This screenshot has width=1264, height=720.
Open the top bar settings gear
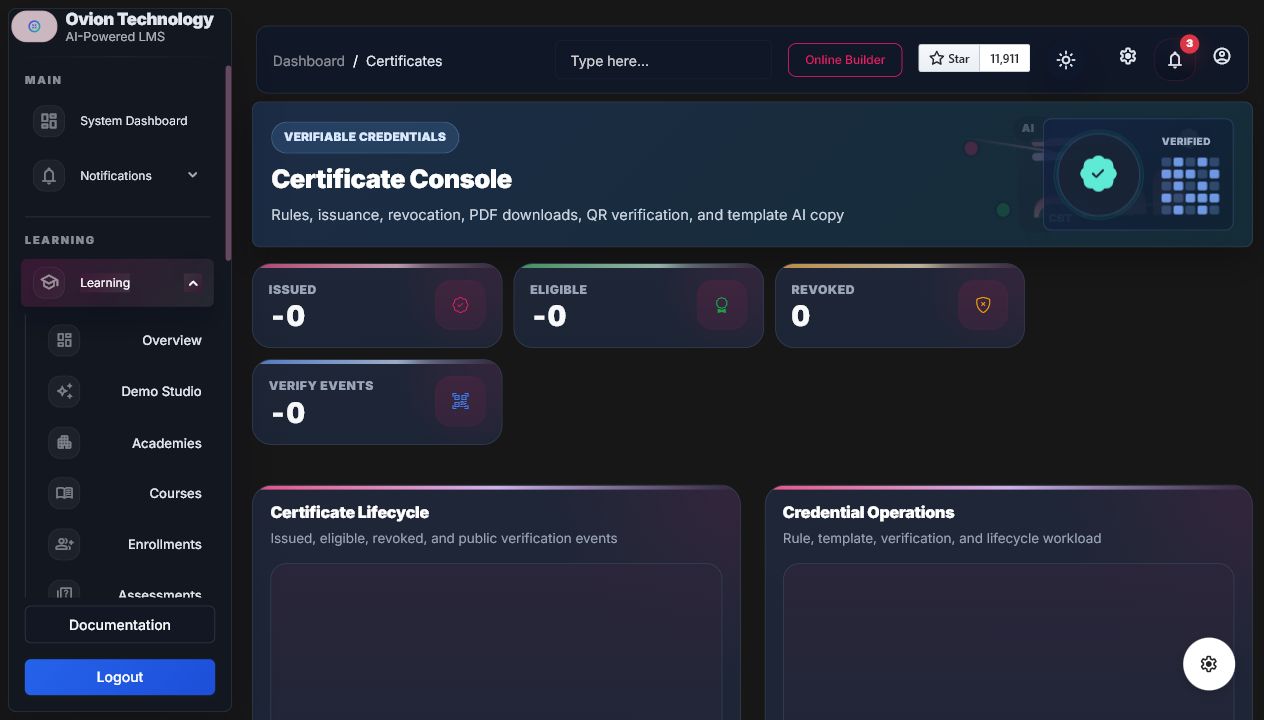(1128, 56)
